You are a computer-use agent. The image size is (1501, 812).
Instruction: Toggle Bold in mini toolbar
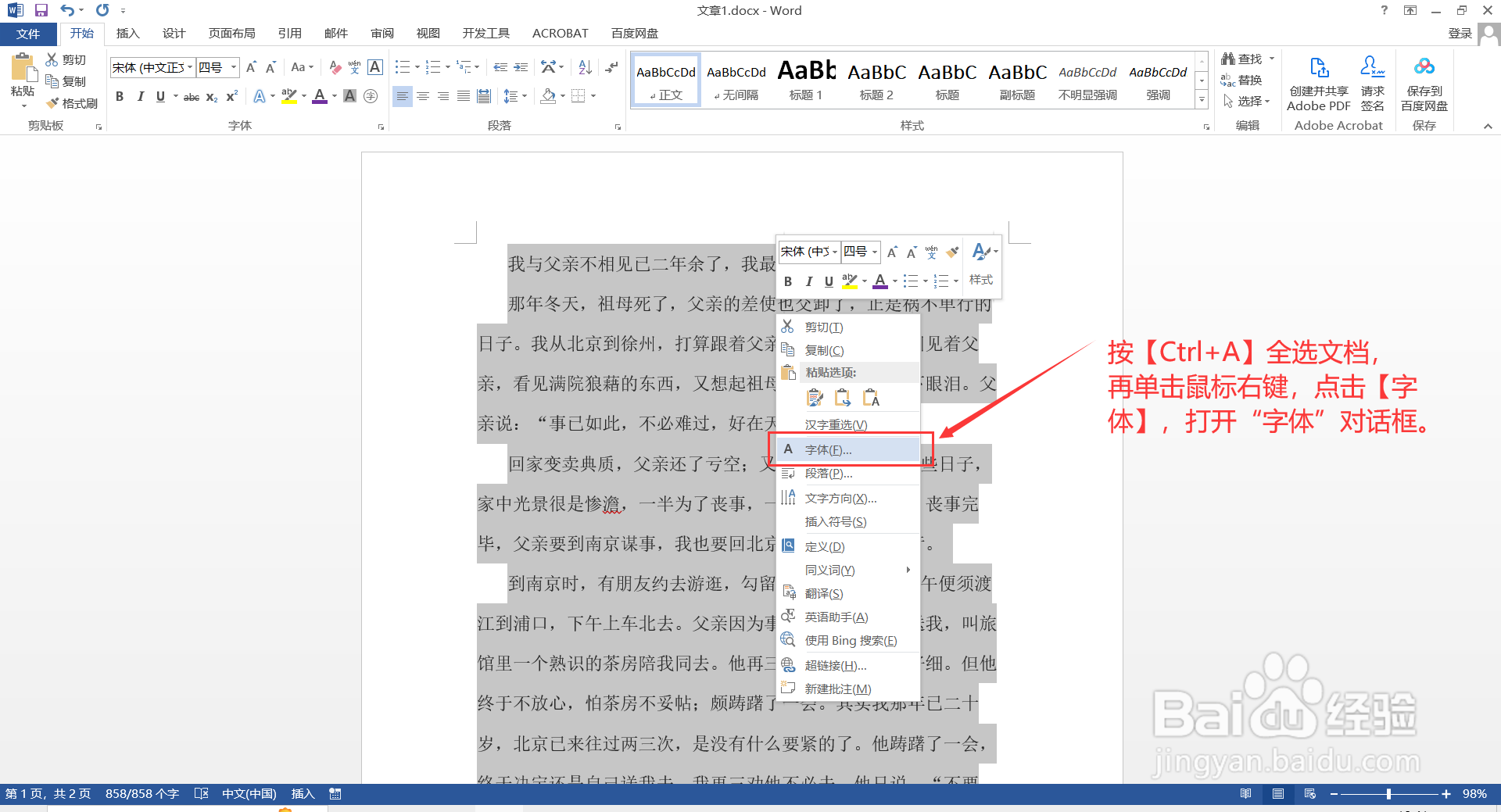pyautogui.click(x=788, y=281)
